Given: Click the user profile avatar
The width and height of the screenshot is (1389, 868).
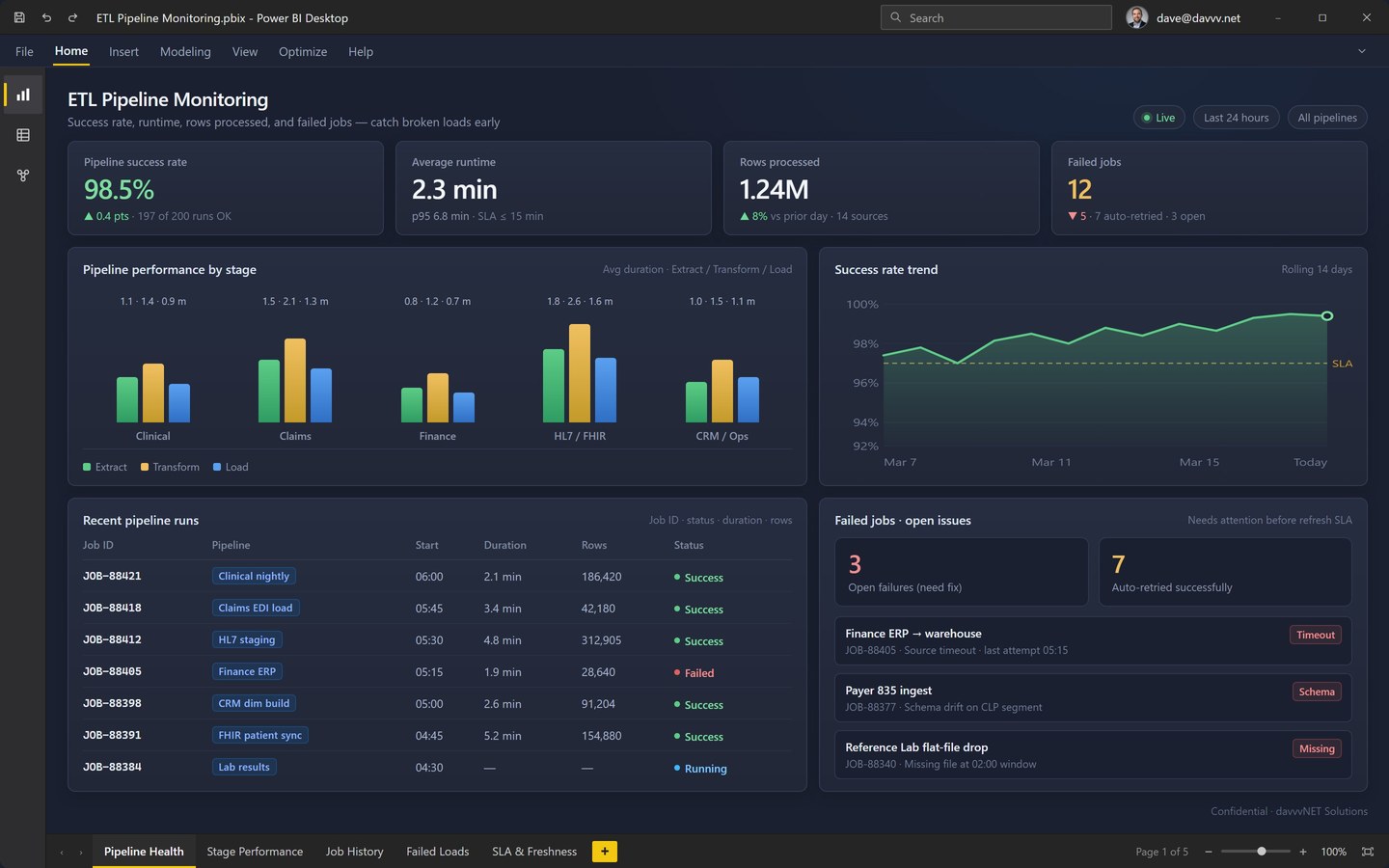Looking at the screenshot, I should [x=1137, y=17].
